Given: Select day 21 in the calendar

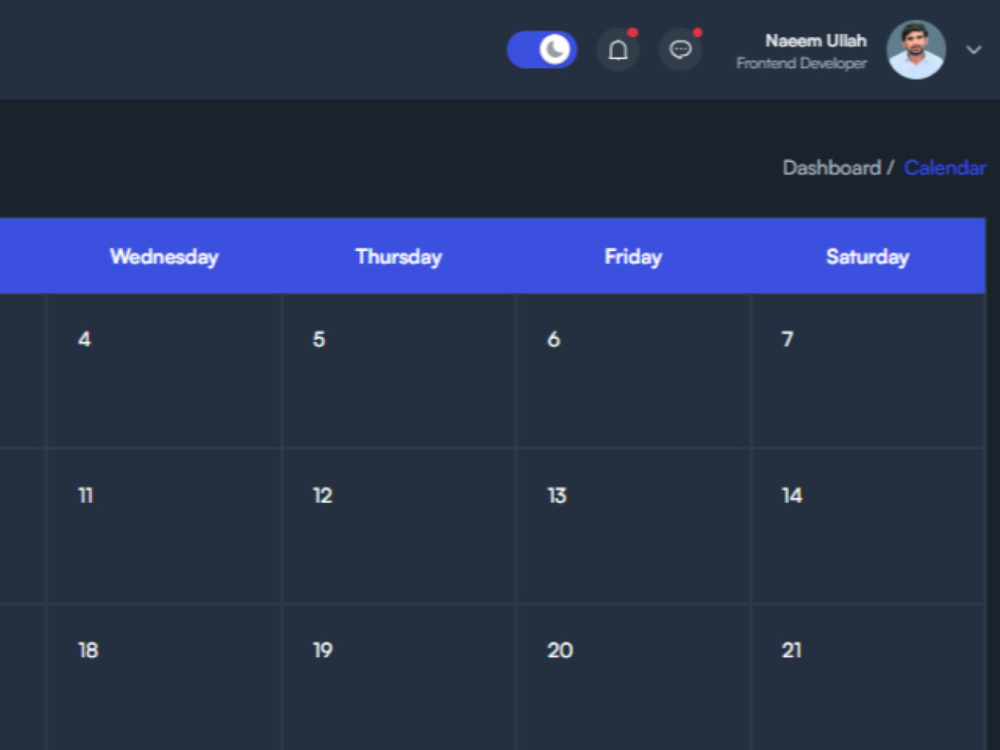Looking at the screenshot, I should click(x=868, y=678).
